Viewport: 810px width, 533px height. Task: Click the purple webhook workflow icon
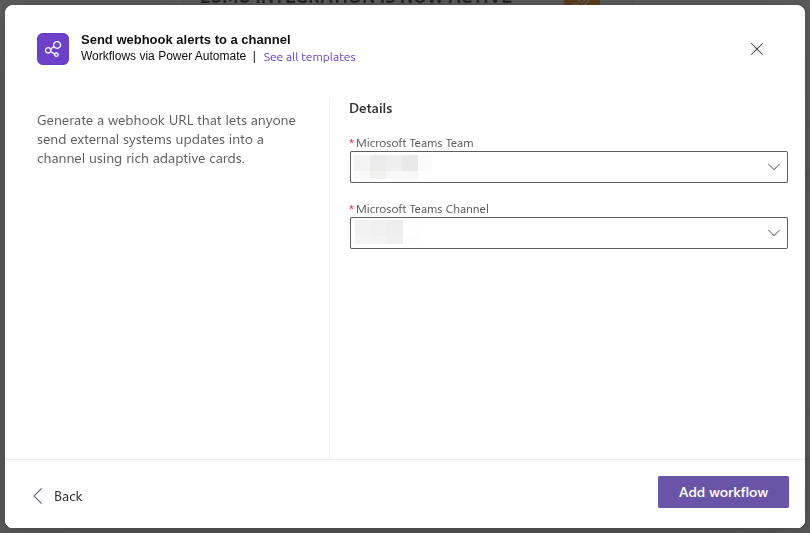click(x=53, y=49)
